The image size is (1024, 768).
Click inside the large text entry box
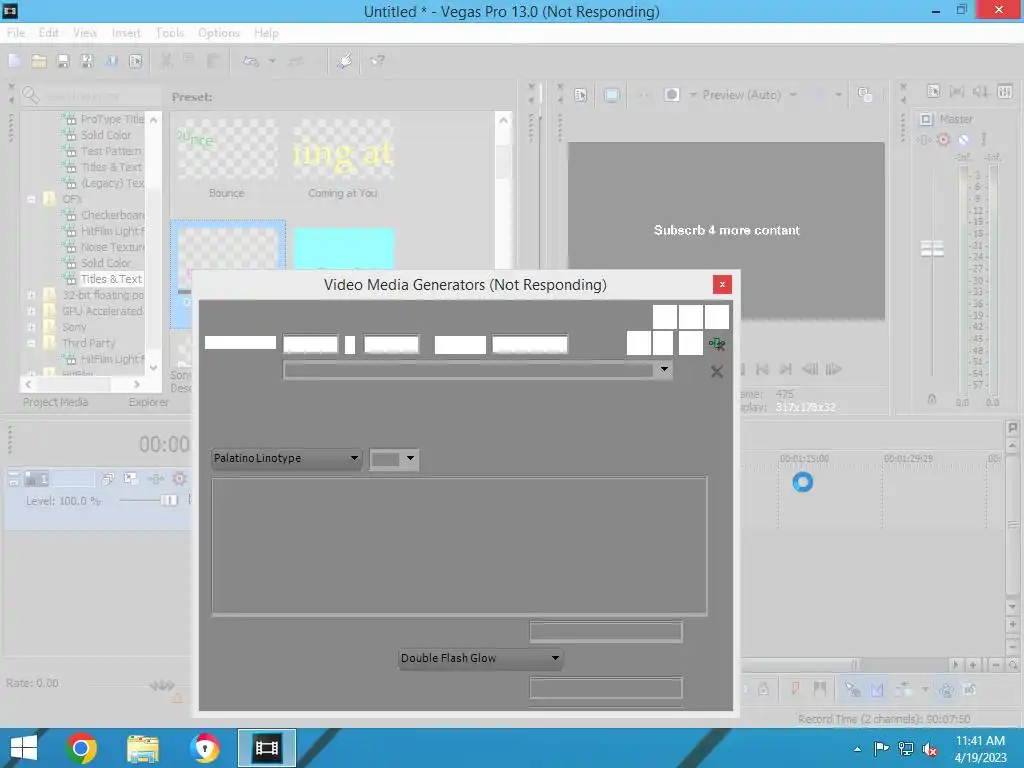click(459, 546)
